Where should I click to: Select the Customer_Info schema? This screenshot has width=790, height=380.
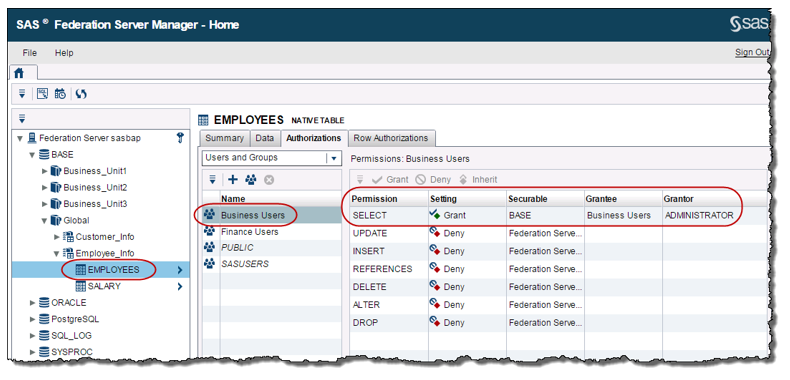[x=105, y=237]
